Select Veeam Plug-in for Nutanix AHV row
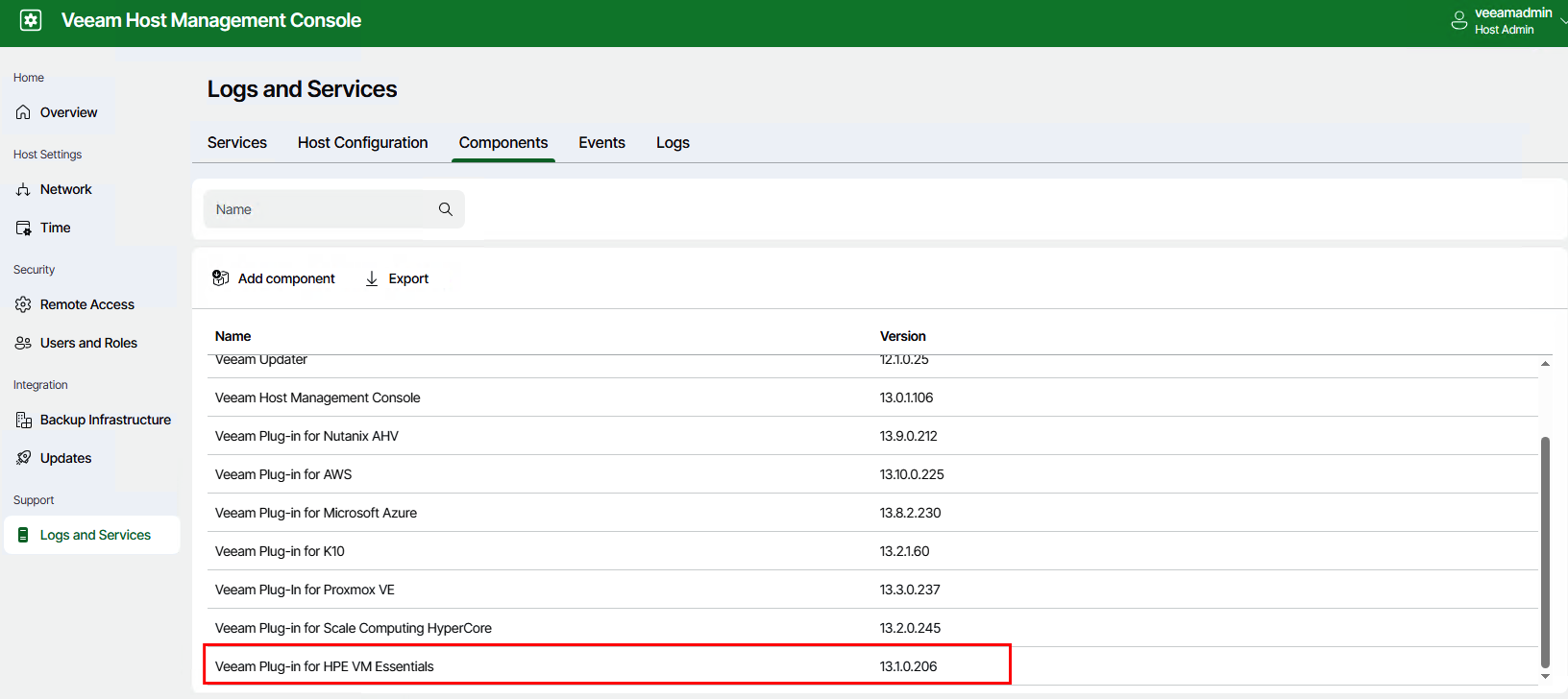This screenshot has width=1568, height=699. tap(872, 436)
